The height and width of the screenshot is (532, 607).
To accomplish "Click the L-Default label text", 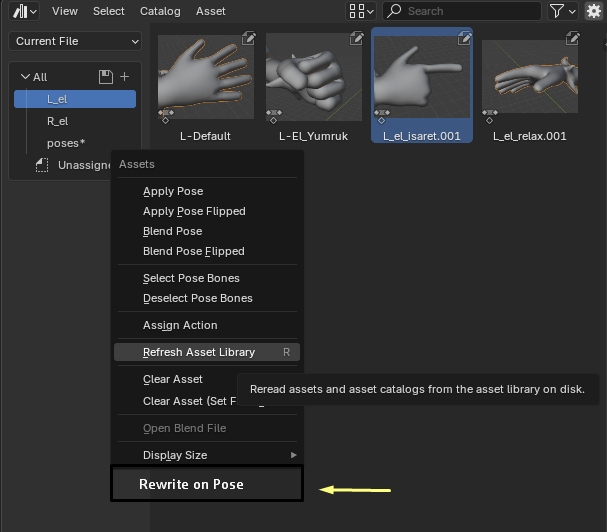I will 205,136.
